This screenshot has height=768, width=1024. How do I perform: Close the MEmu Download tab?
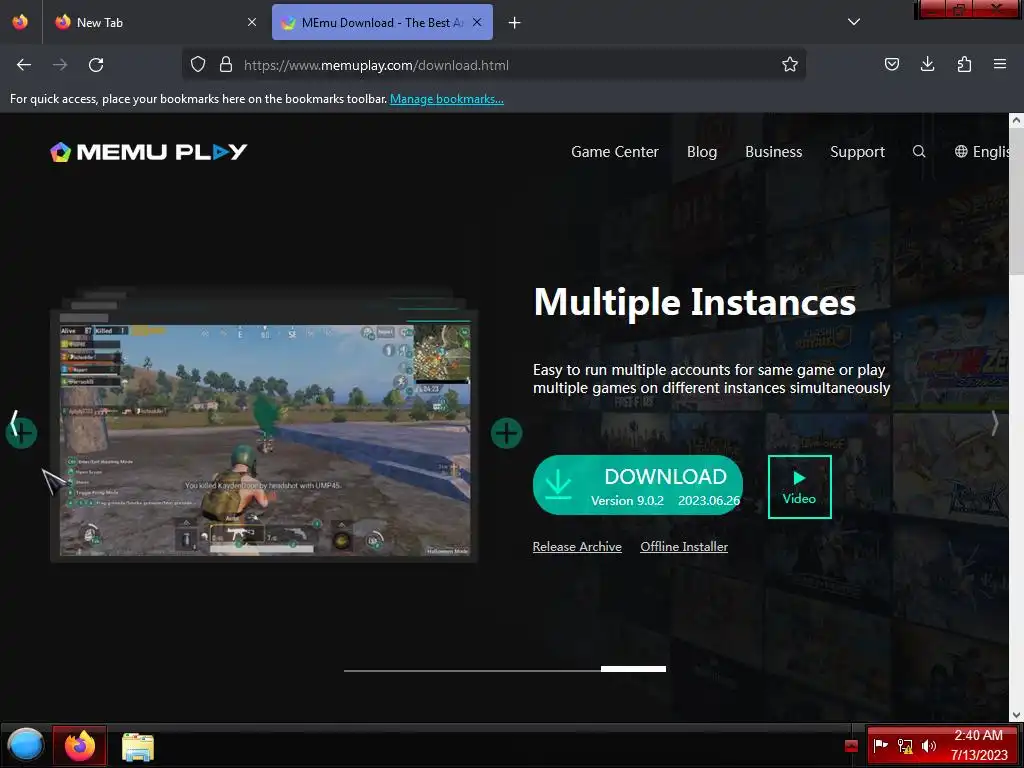coord(477,22)
